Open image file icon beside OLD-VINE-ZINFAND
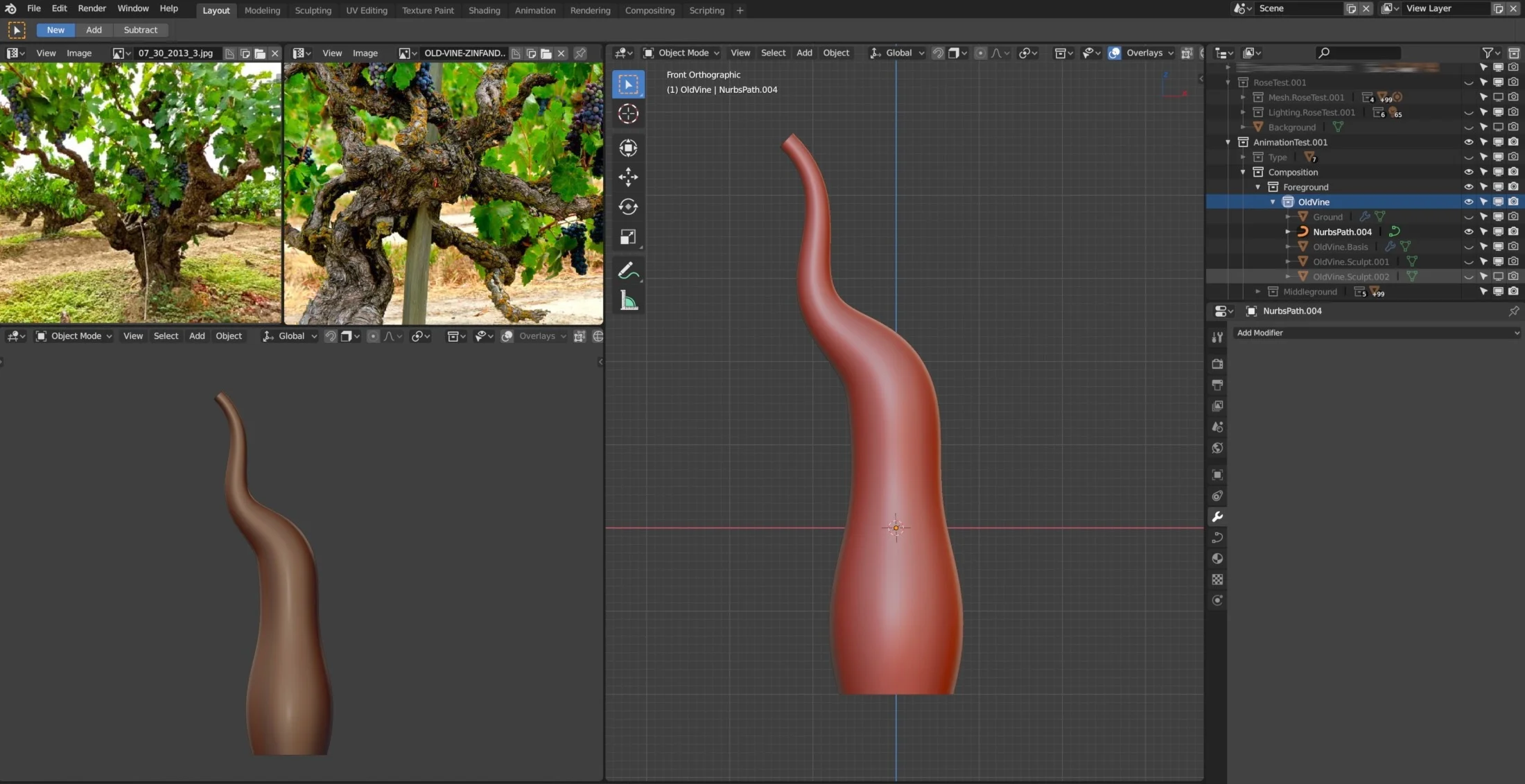This screenshot has width=1525, height=784. pyautogui.click(x=546, y=53)
